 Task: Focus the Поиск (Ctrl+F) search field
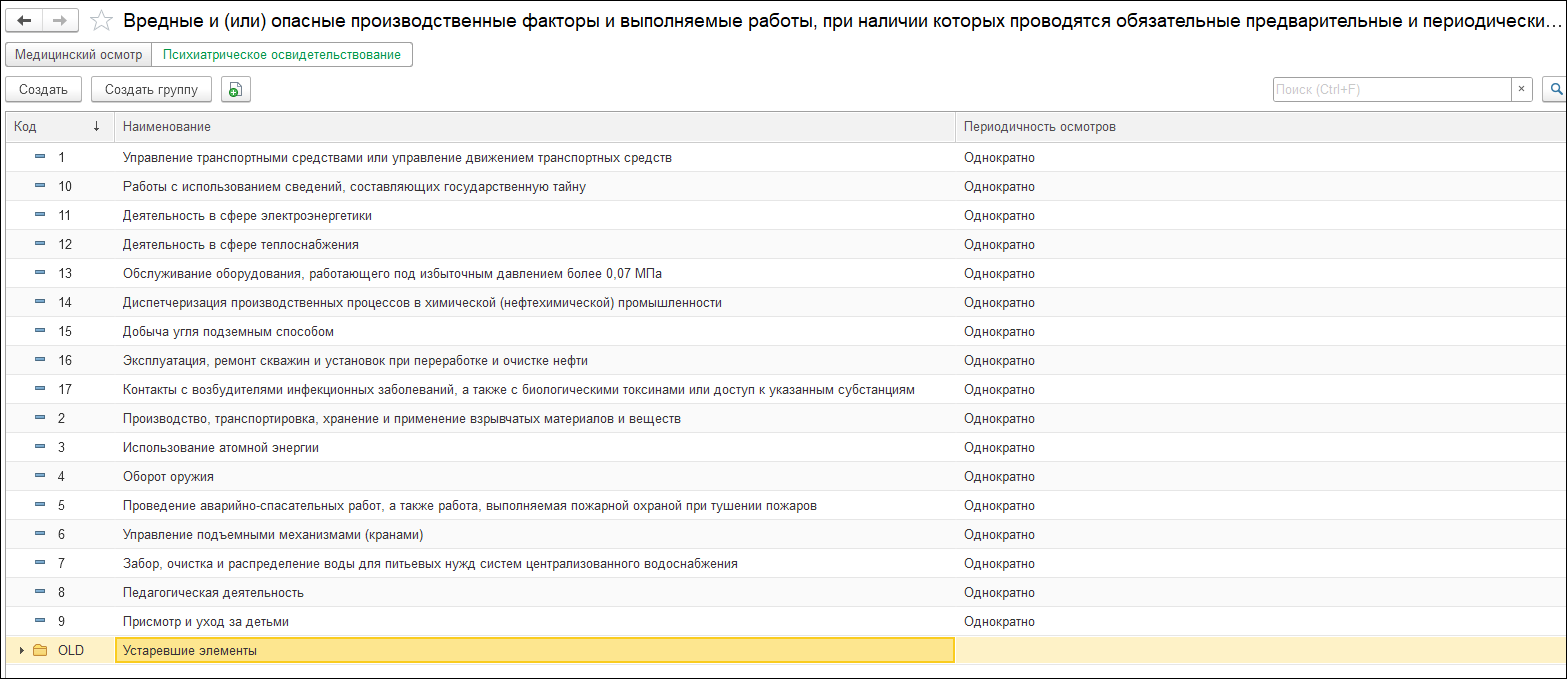(x=1391, y=90)
